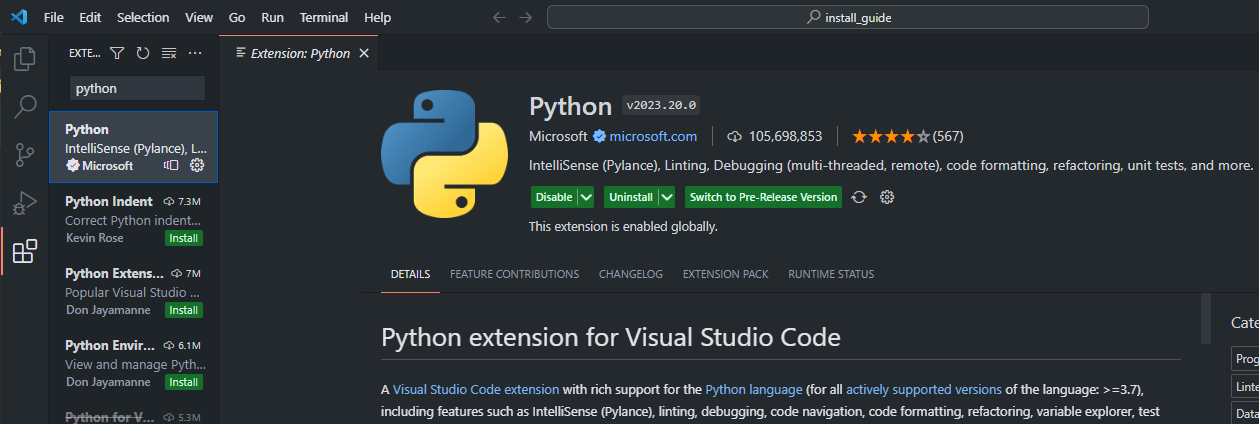
Task: Click the extensions search field with python
Action: (x=137, y=88)
